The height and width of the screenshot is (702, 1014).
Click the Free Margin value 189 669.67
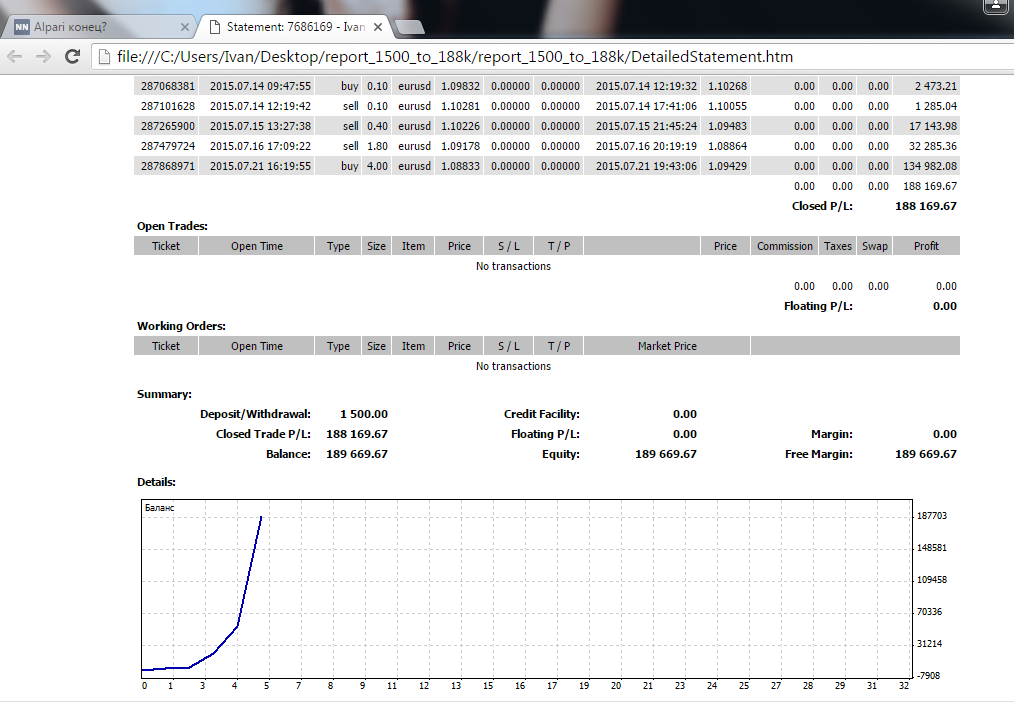[x=926, y=454]
